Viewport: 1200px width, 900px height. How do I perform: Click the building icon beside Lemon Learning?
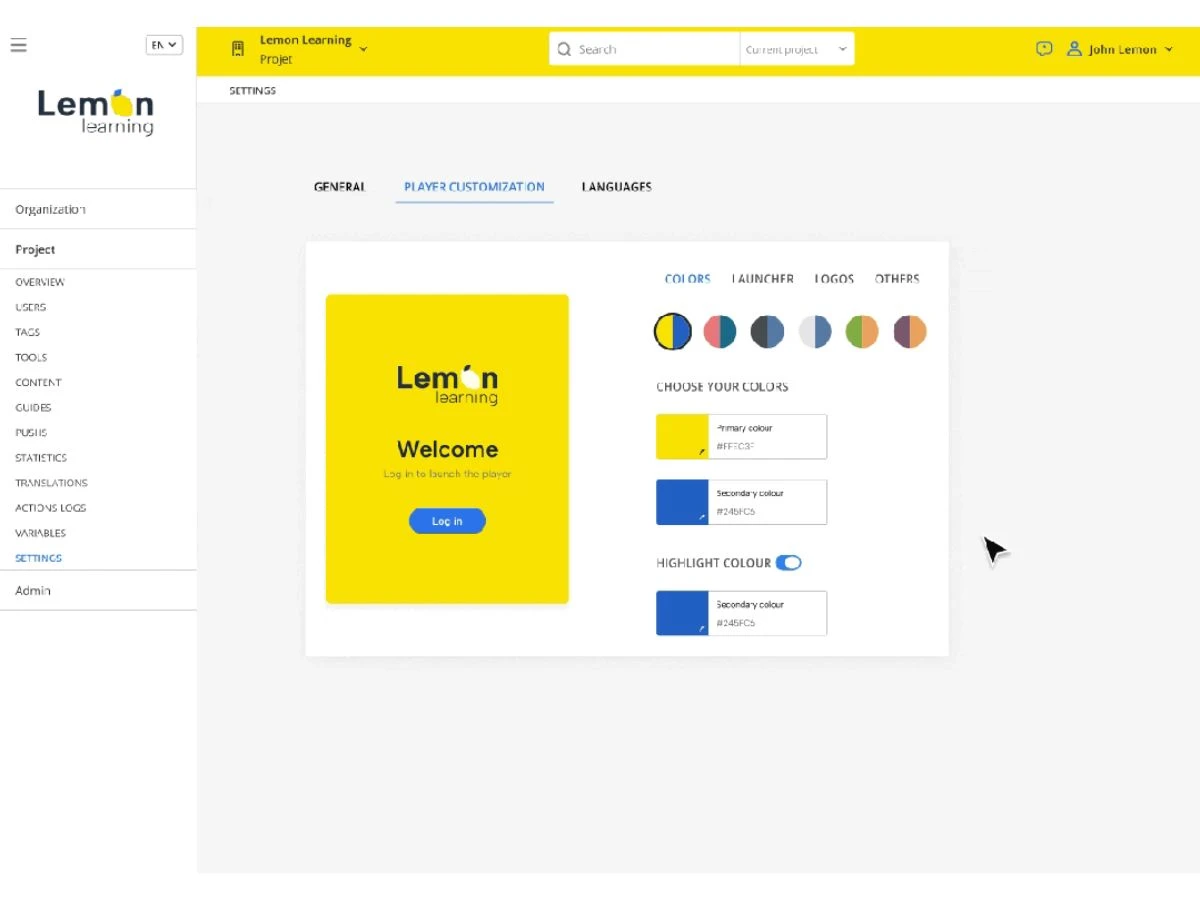tap(238, 49)
